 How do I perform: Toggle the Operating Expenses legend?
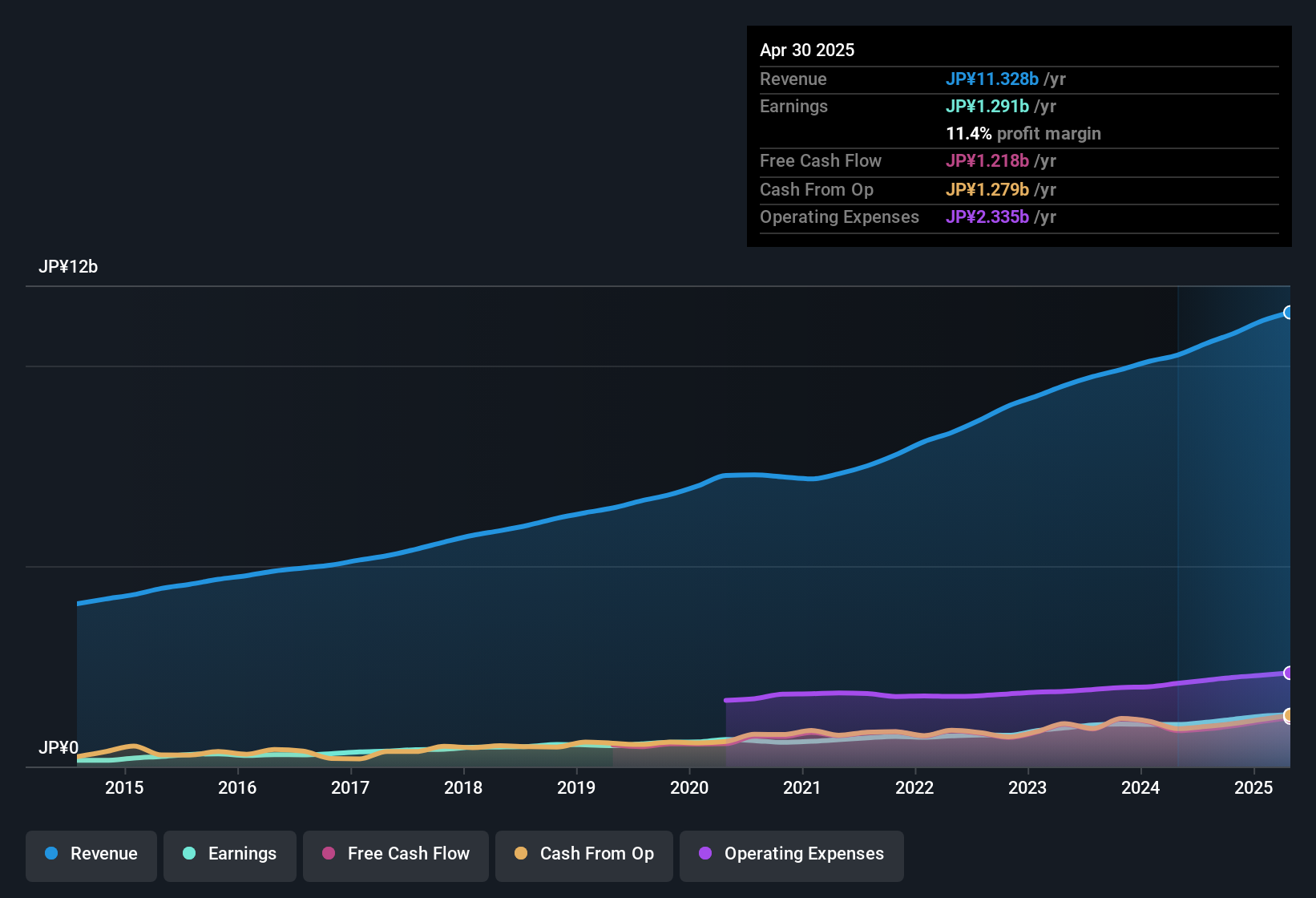coord(792,855)
